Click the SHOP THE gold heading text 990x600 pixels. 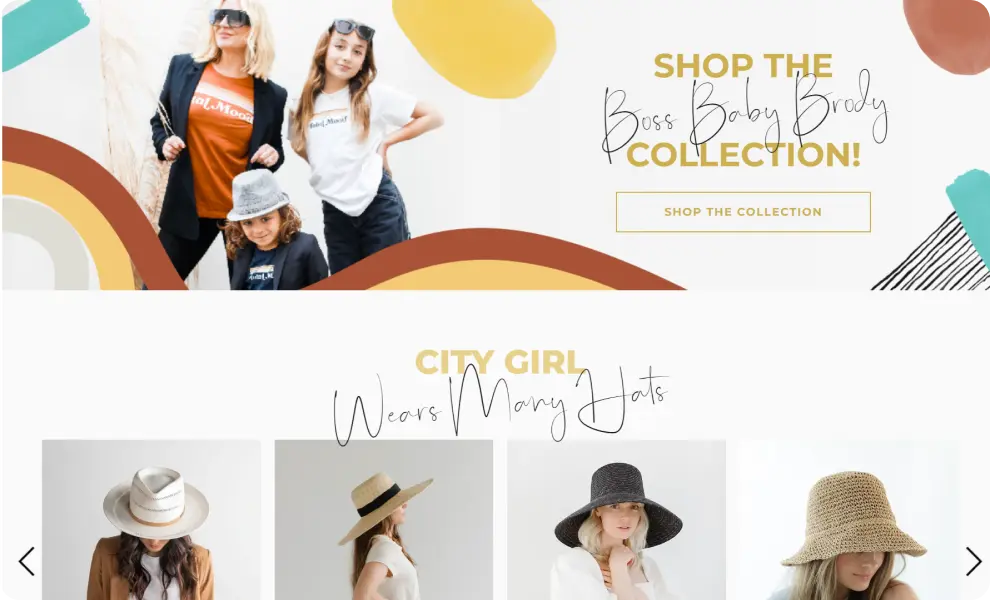tap(743, 66)
